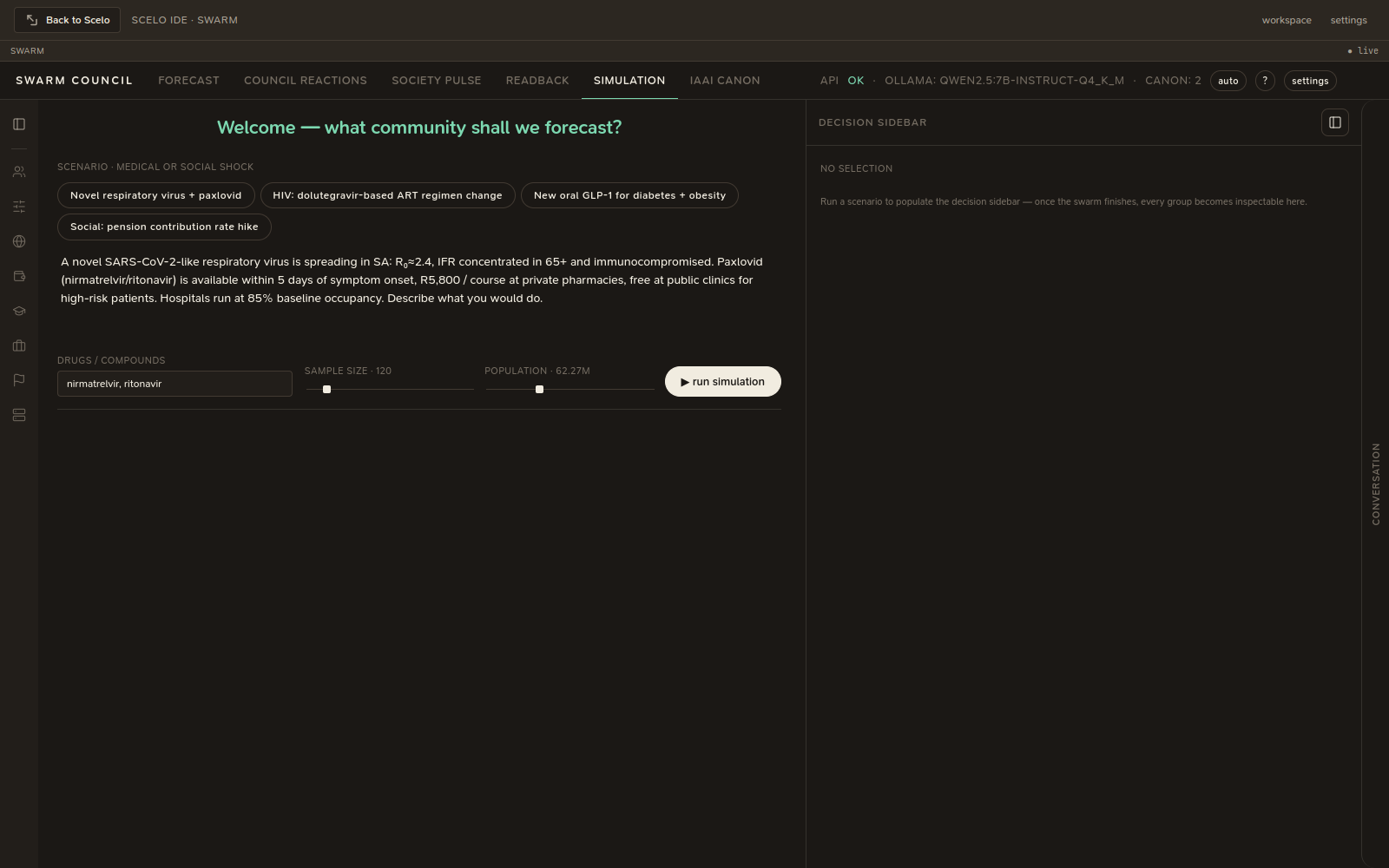Switch to Council Reactions tab
1389x868 pixels.
coord(306,81)
